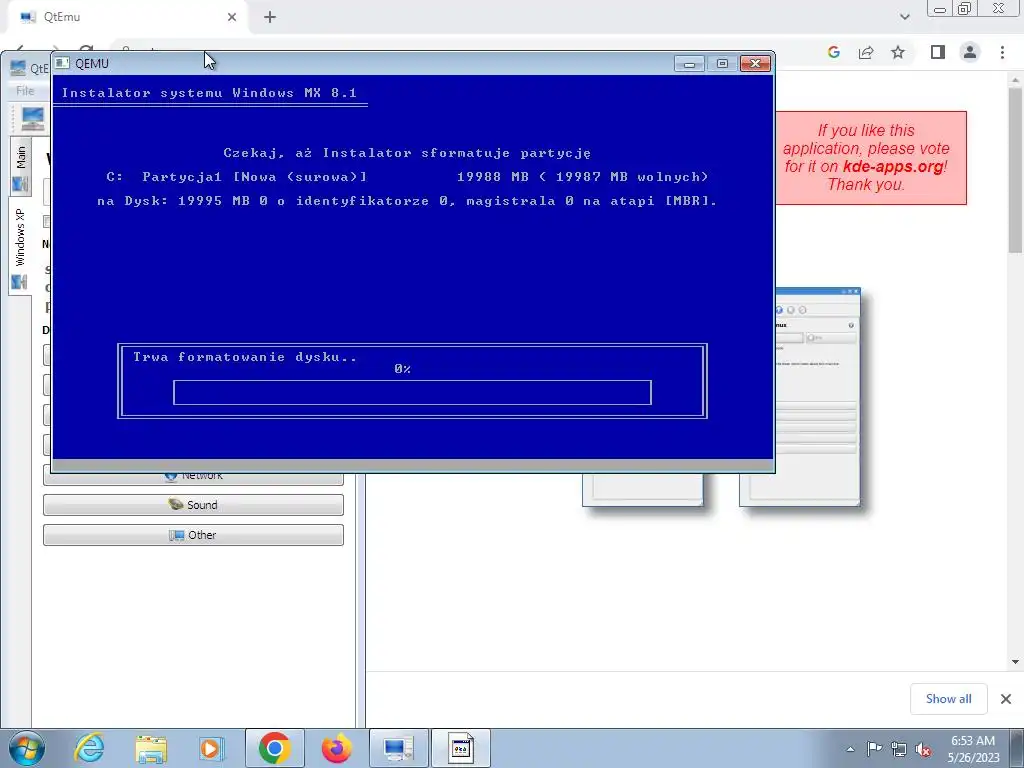Image resolution: width=1024 pixels, height=768 pixels.
Task: Open the Google icon in Chrome address bar
Action: coord(833,52)
